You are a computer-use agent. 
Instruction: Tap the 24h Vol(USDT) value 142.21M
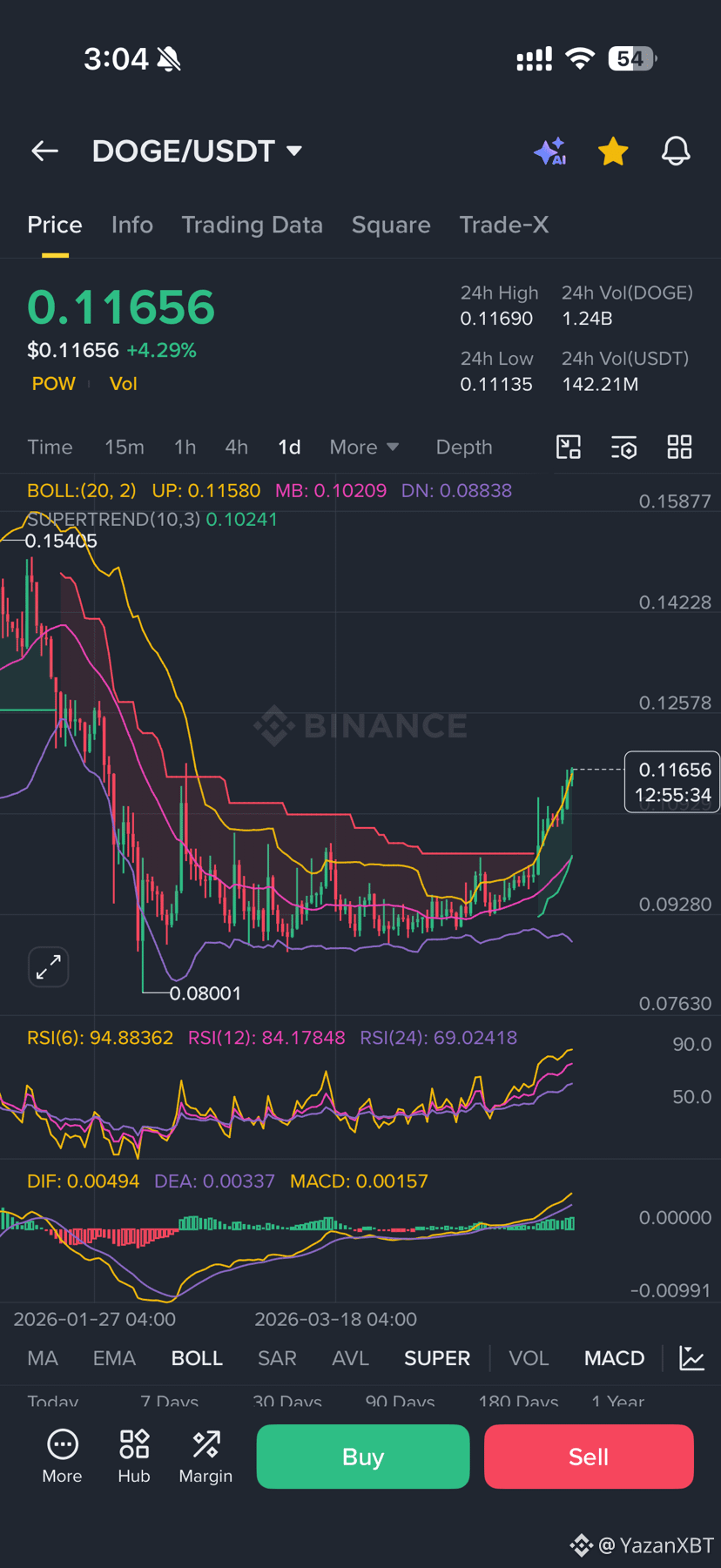601,384
